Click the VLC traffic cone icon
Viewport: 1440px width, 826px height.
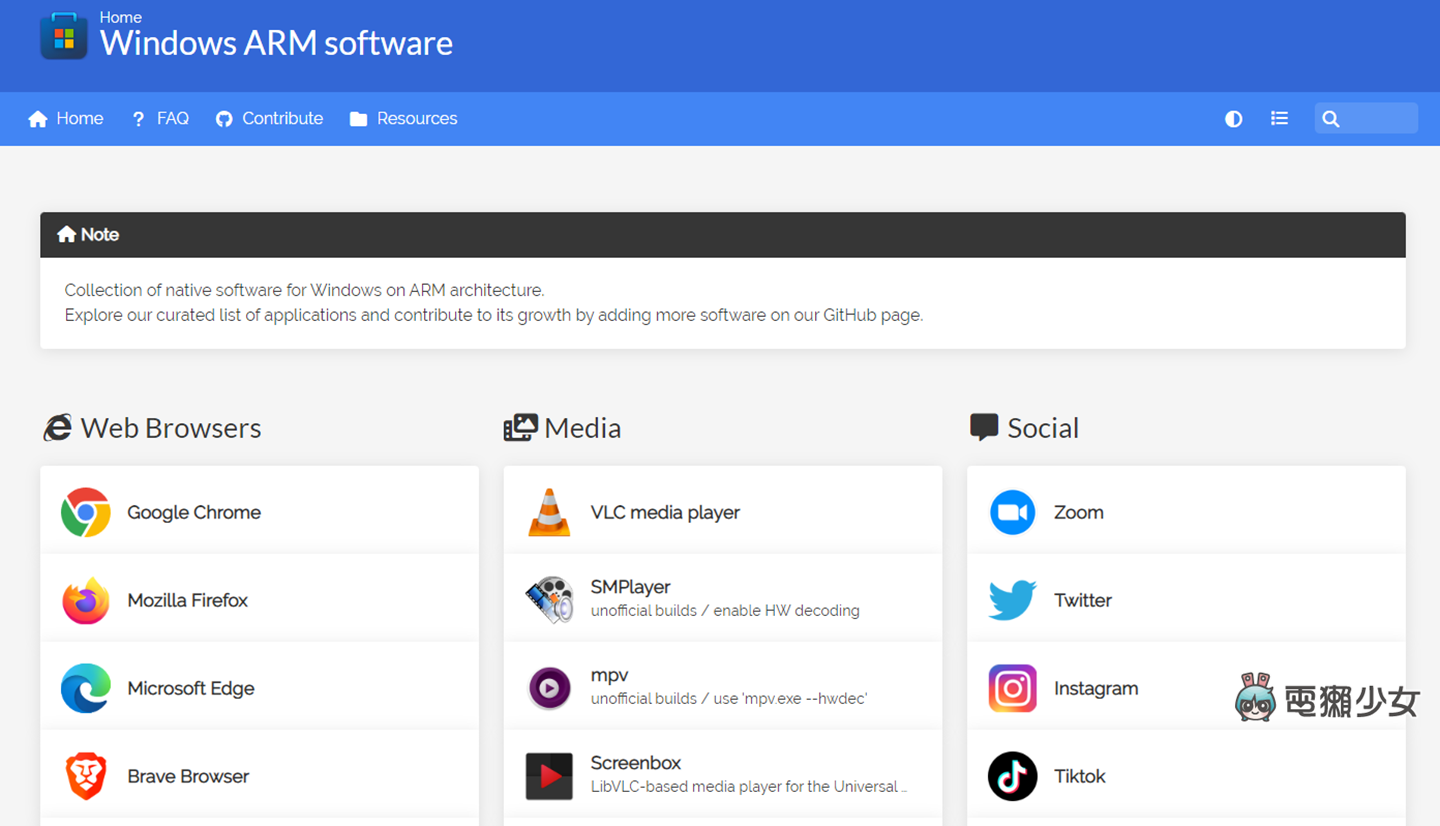(x=549, y=512)
